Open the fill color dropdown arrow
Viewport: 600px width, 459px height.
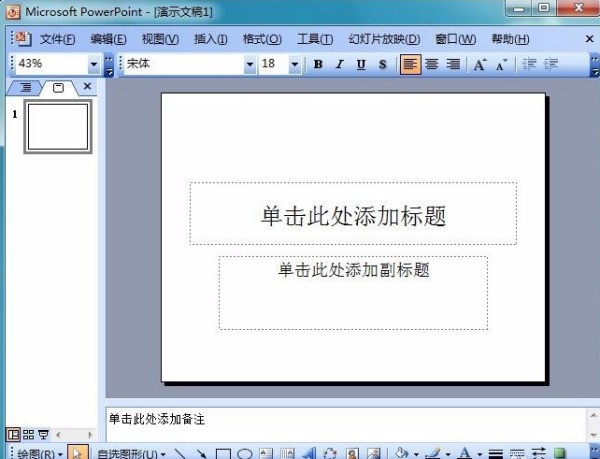click(x=416, y=454)
